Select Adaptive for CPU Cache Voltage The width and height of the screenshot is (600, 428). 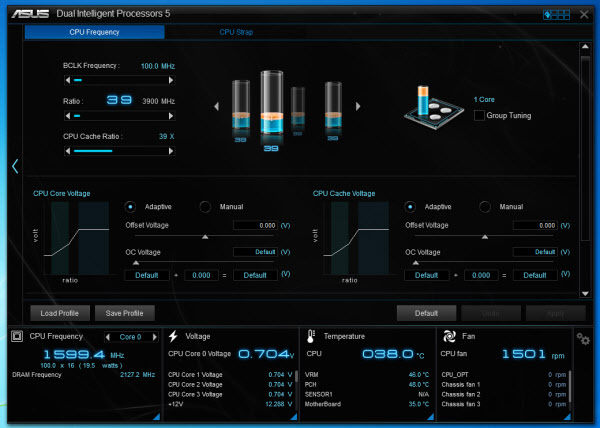pos(410,207)
